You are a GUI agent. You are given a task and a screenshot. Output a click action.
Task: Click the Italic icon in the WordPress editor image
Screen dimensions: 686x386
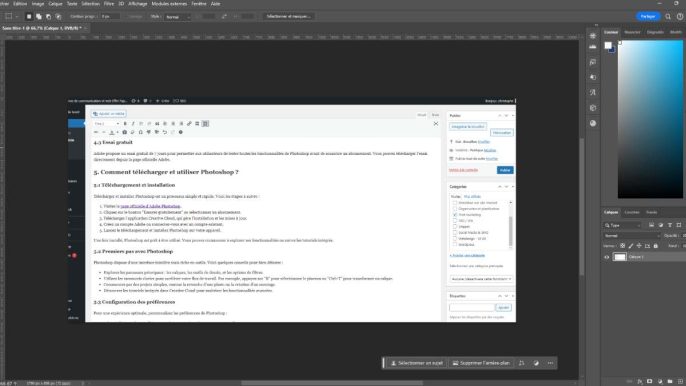133,124
